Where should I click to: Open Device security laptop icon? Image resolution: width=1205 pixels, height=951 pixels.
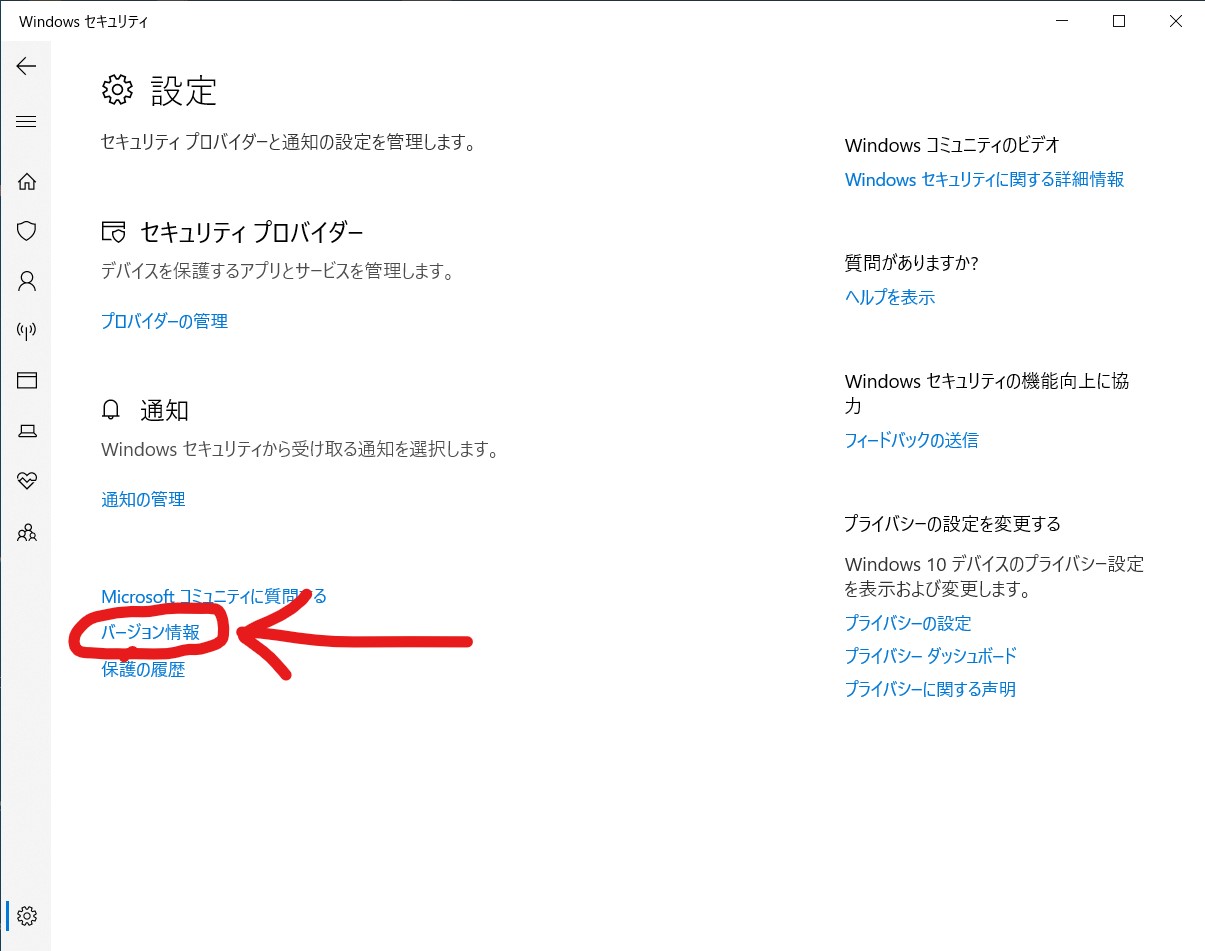click(27, 431)
